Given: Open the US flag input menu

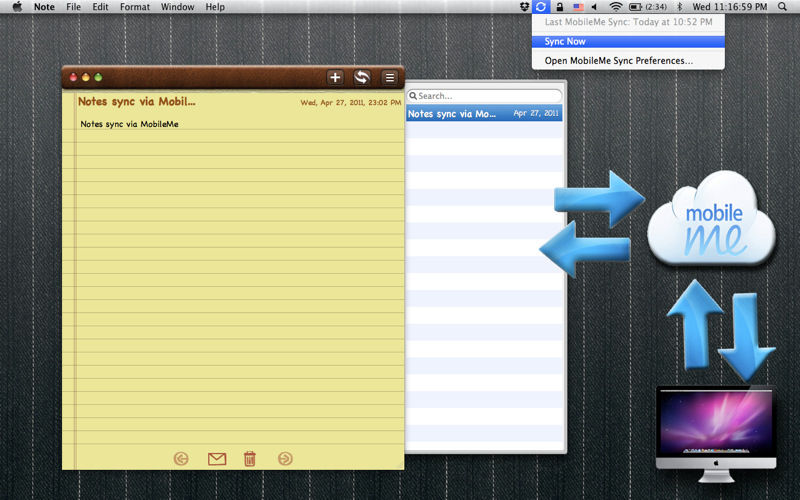Looking at the screenshot, I should click(x=578, y=7).
